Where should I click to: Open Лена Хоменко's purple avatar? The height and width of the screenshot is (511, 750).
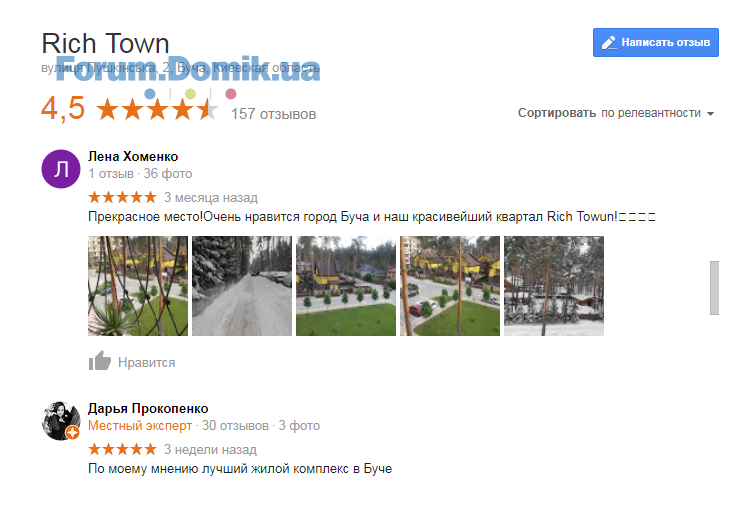point(61,169)
